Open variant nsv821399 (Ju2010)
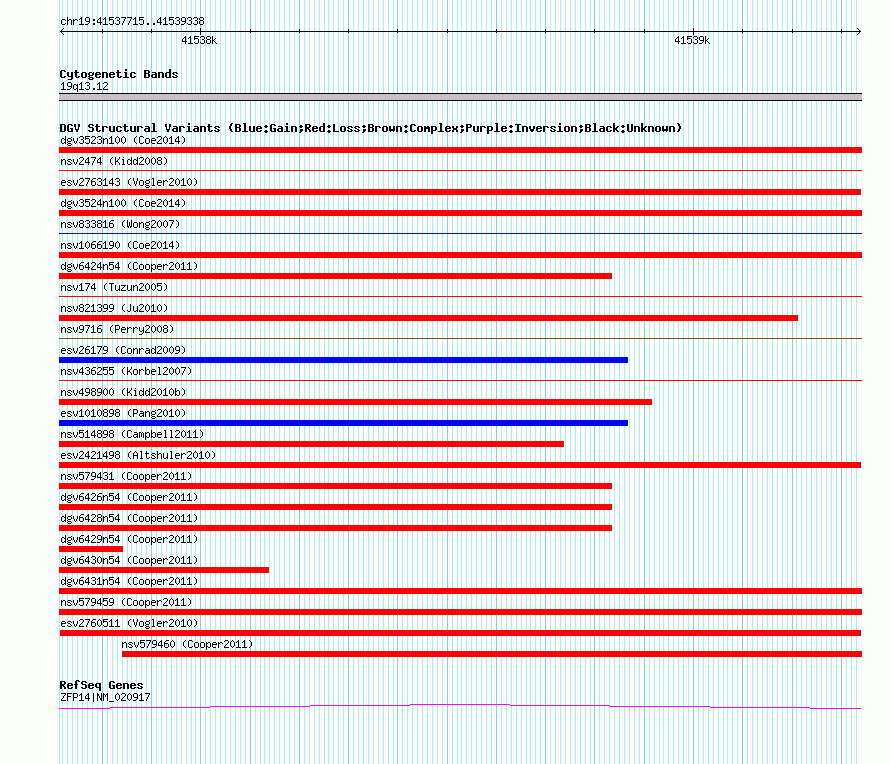Viewport: 890px width, 764px height. click(x=114, y=308)
